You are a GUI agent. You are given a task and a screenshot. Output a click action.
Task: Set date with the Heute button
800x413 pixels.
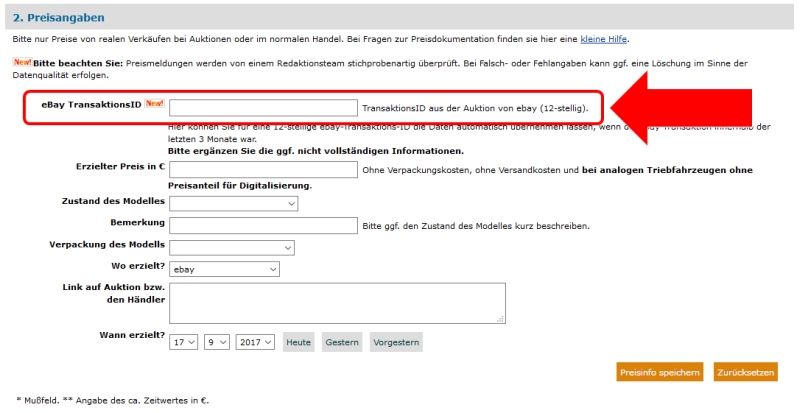(x=298, y=342)
